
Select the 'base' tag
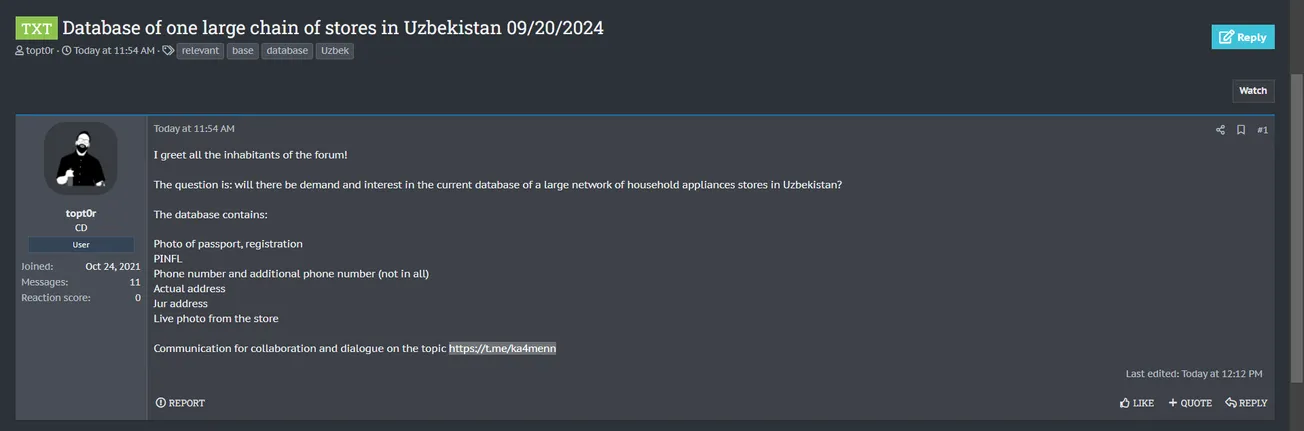click(x=242, y=50)
